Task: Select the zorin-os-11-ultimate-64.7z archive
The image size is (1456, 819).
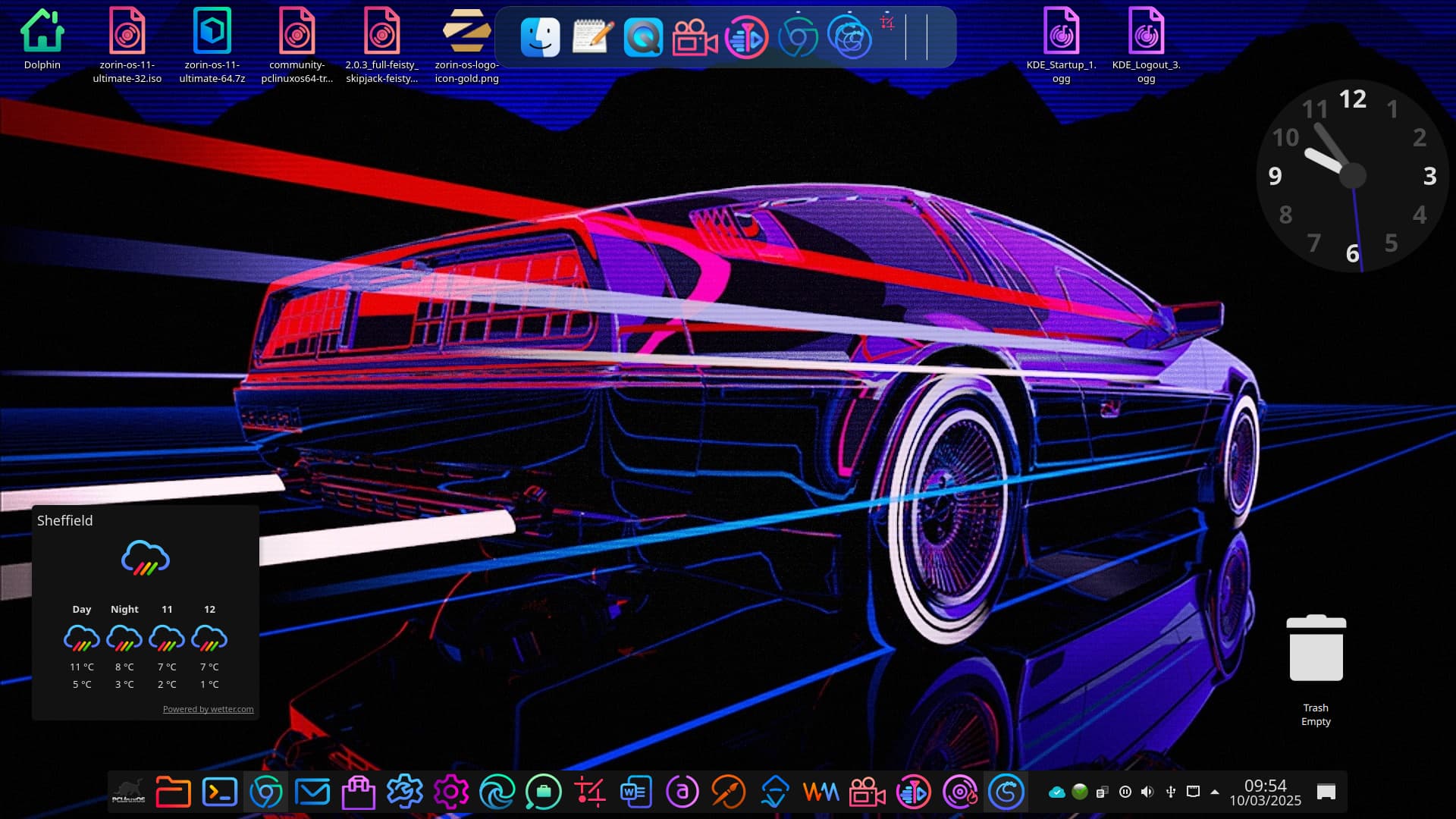Action: click(212, 44)
